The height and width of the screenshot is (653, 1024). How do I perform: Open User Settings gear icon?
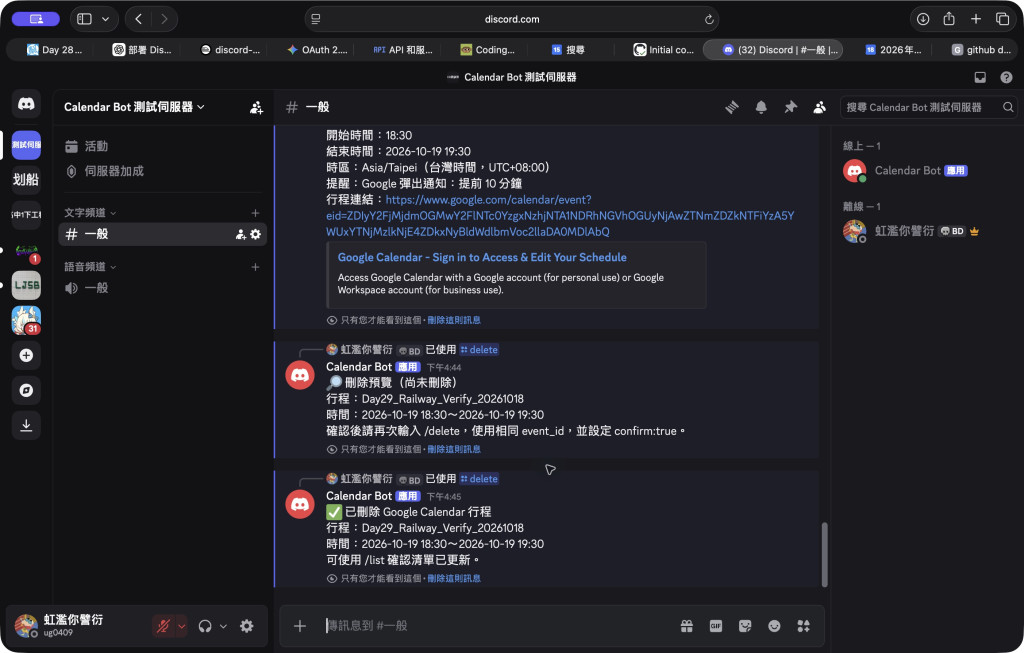pyautogui.click(x=246, y=626)
